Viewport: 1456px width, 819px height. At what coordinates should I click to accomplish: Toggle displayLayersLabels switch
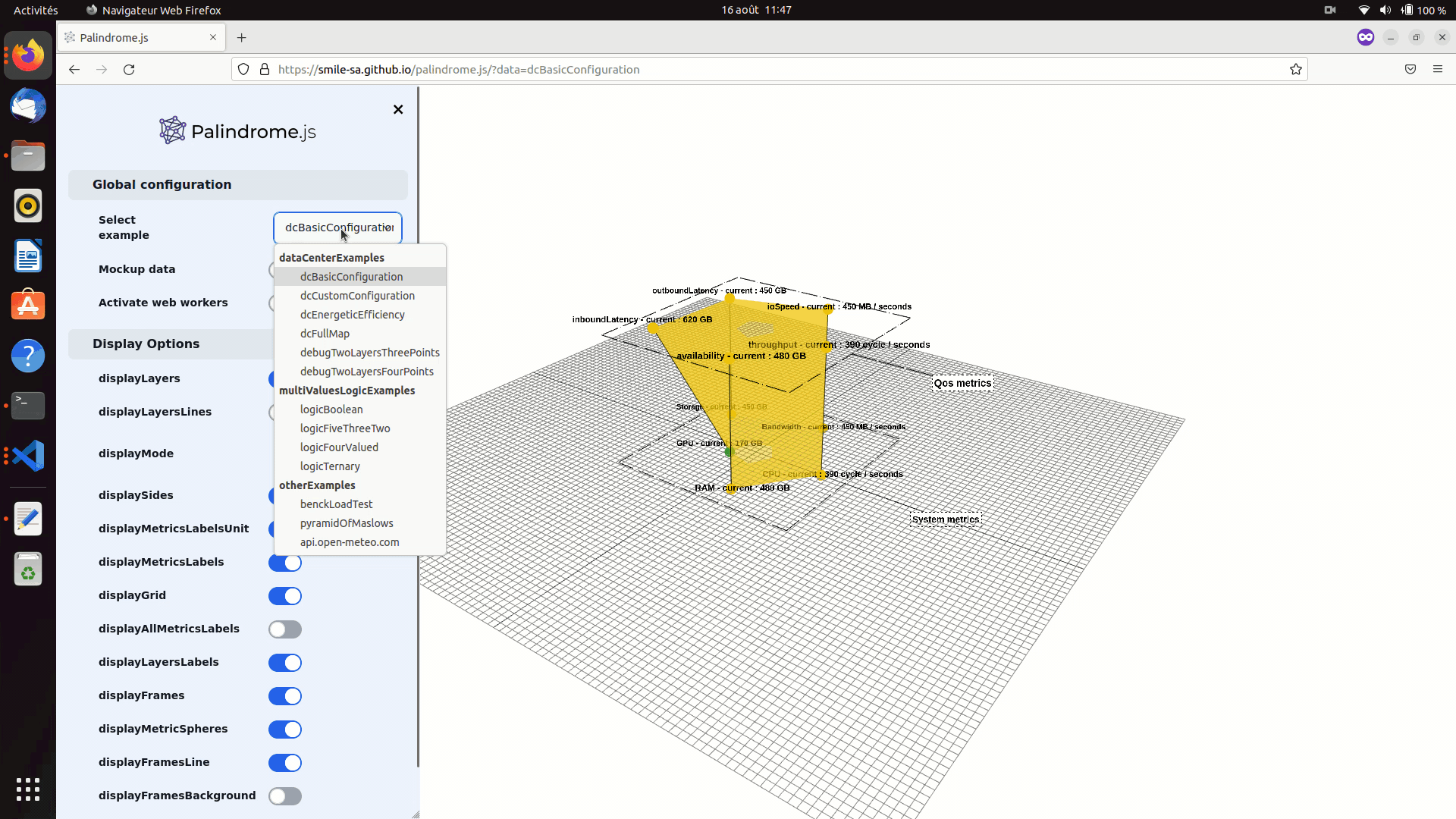(x=285, y=663)
